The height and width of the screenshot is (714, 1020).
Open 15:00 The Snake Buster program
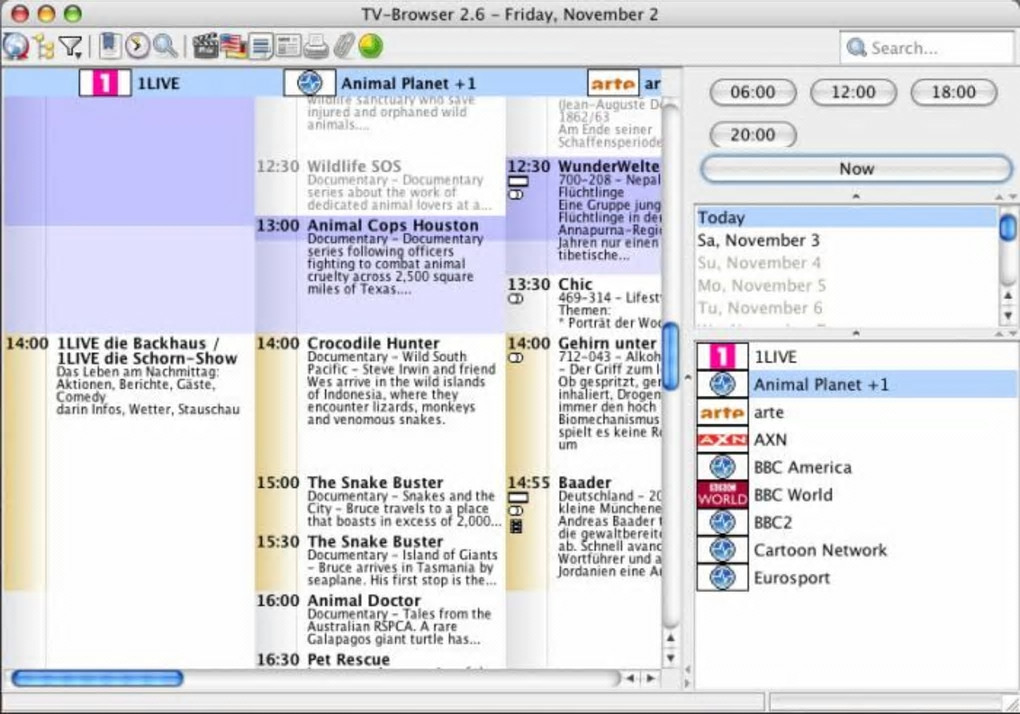point(380,501)
